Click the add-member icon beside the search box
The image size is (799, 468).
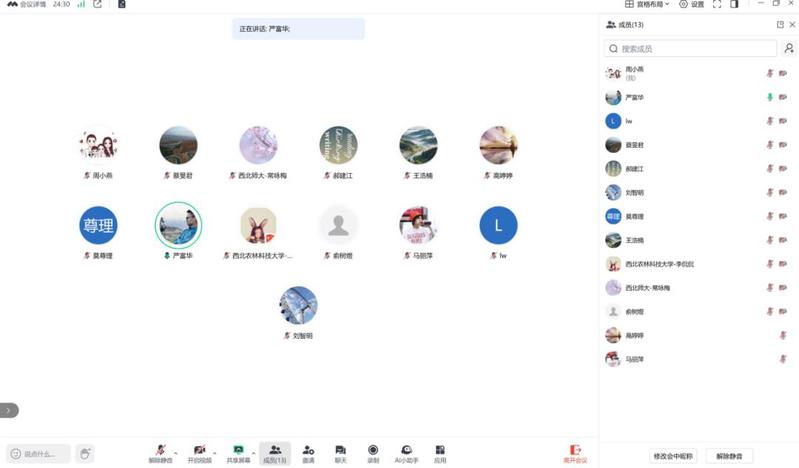pyautogui.click(x=789, y=48)
